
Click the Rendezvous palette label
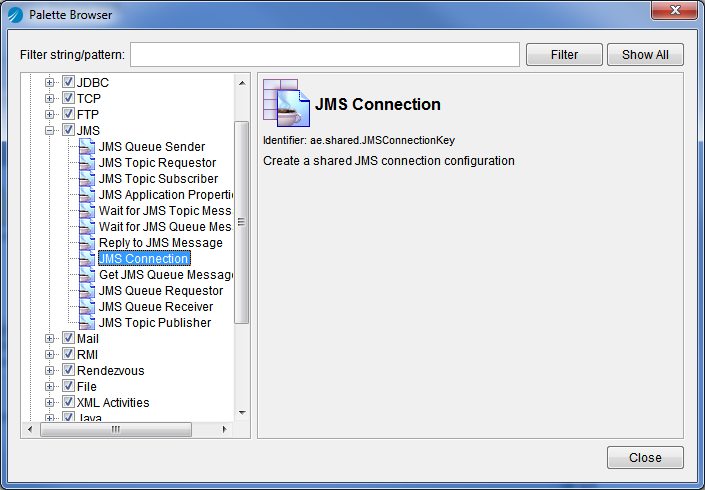pos(111,370)
